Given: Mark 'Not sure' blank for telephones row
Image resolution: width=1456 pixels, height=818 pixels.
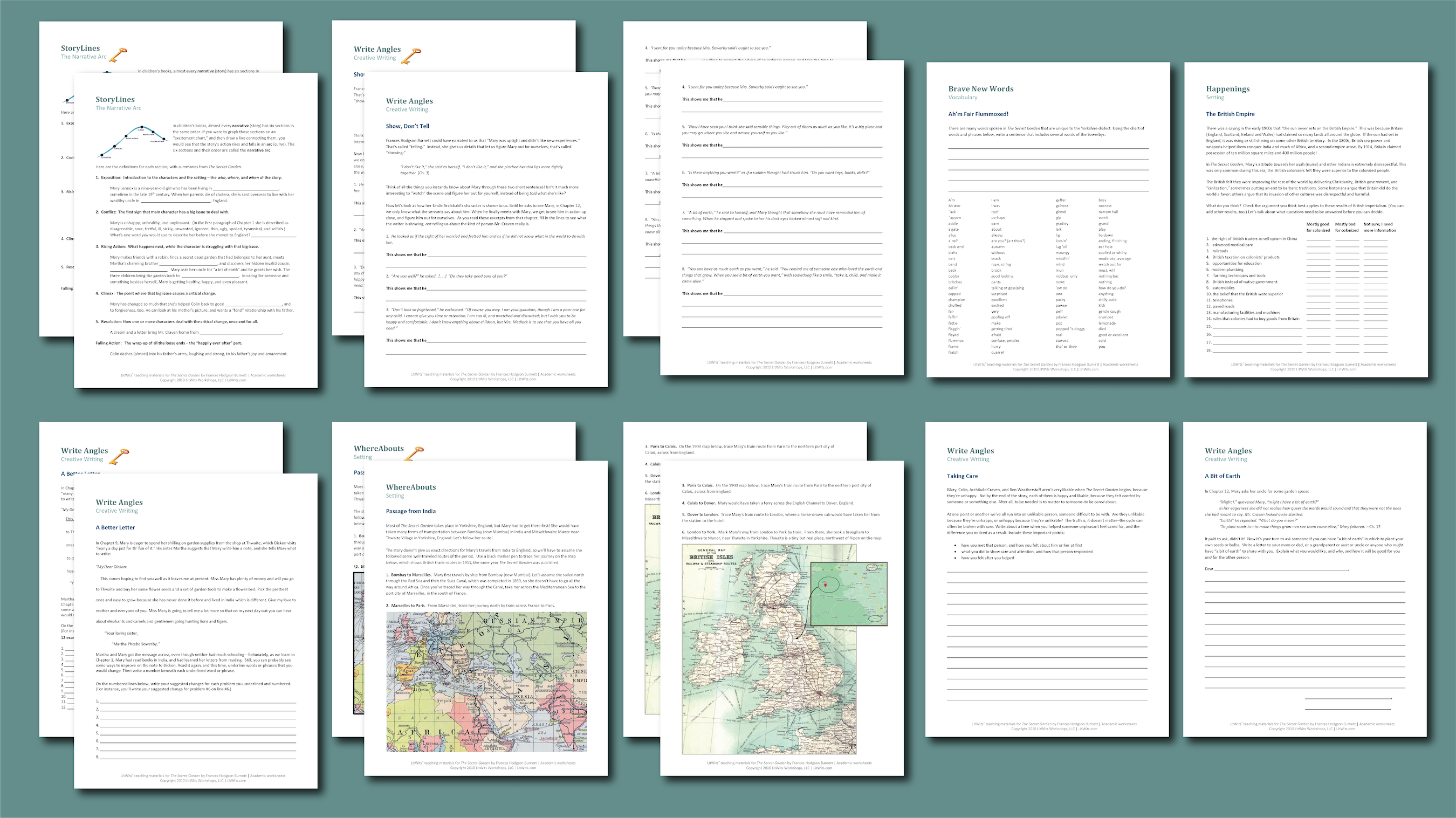Looking at the screenshot, I should [x=1375, y=300].
